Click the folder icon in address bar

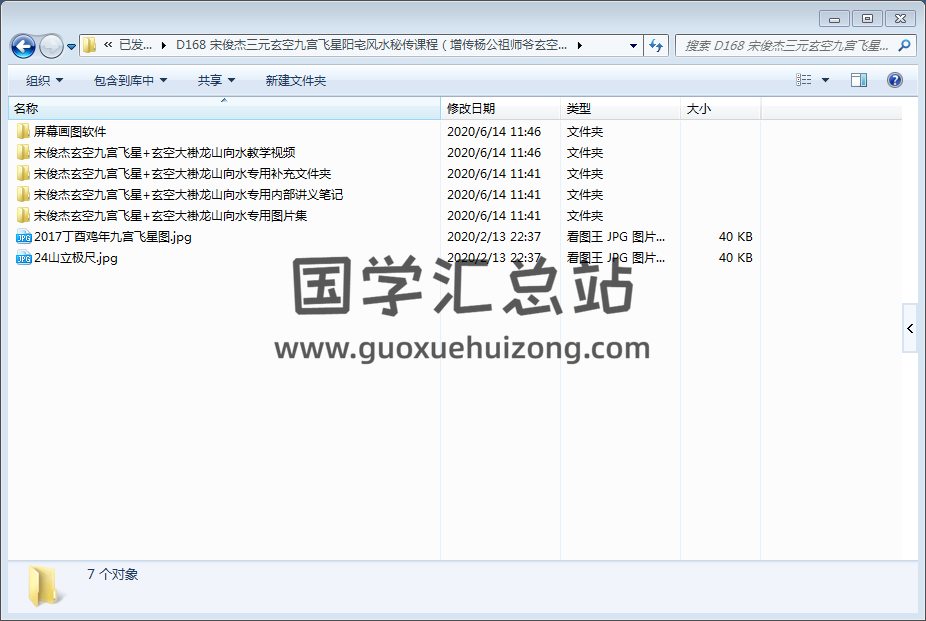click(90, 45)
